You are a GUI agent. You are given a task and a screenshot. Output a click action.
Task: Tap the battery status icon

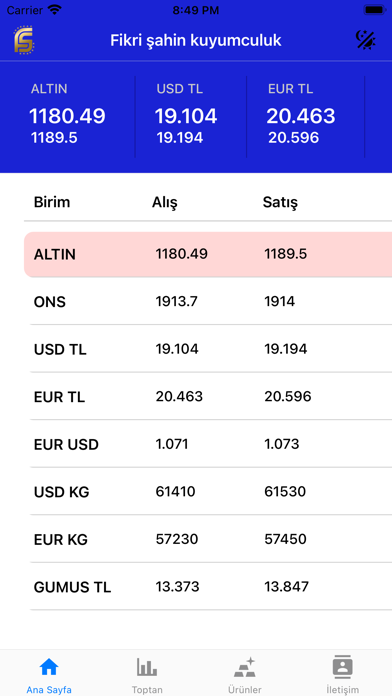coord(375,10)
